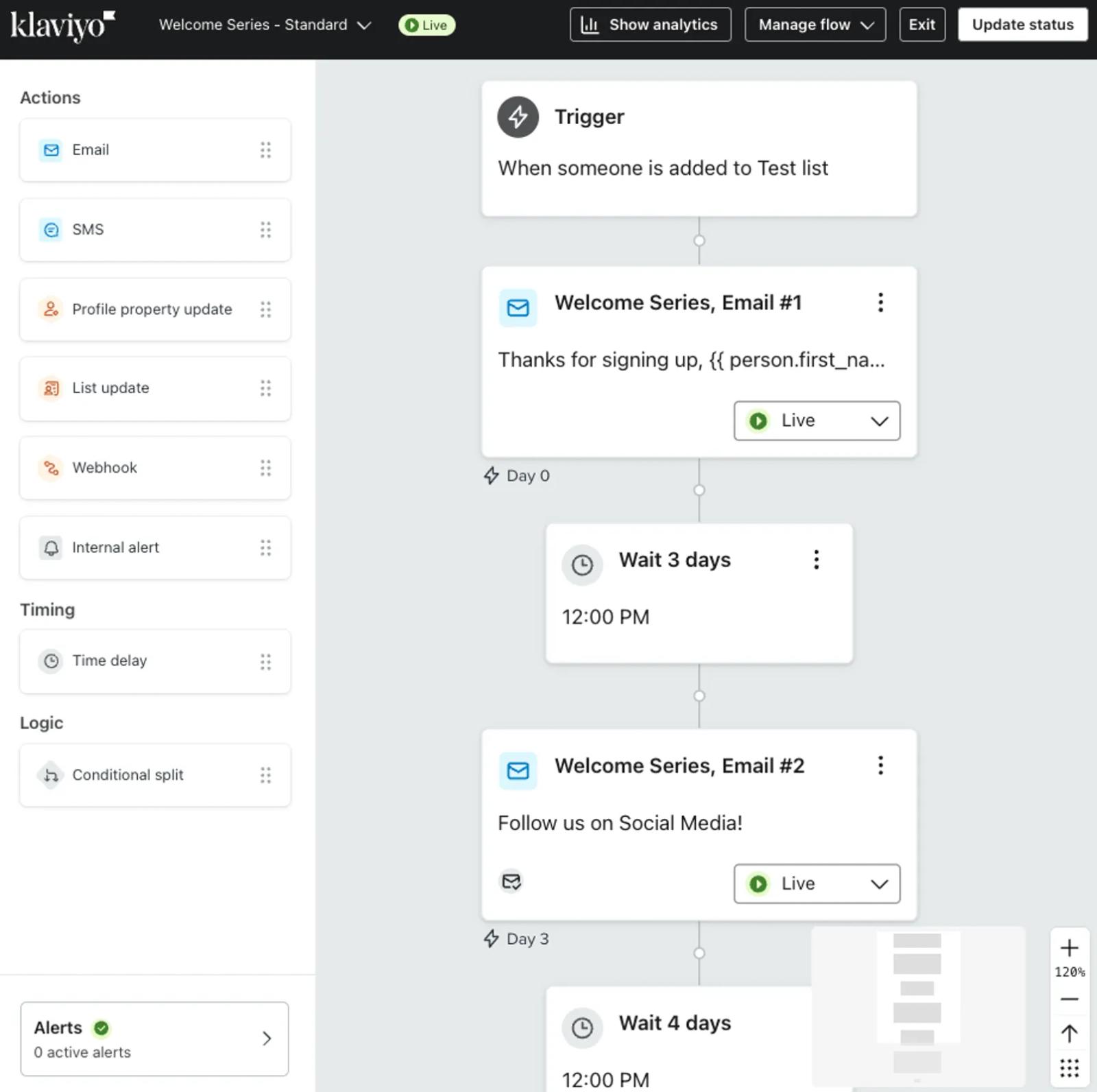Click the Time delay label
Viewport: 1097px width, 1092px height.
(x=110, y=661)
